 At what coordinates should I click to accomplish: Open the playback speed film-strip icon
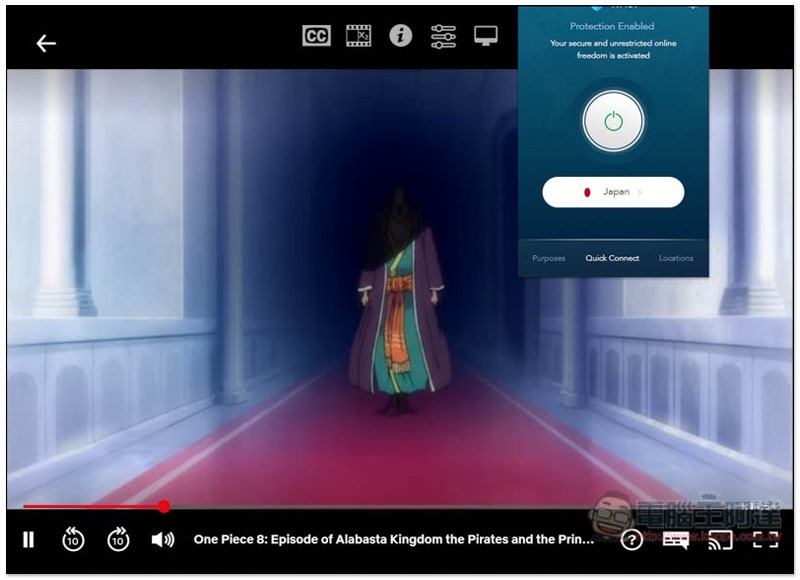(x=359, y=36)
